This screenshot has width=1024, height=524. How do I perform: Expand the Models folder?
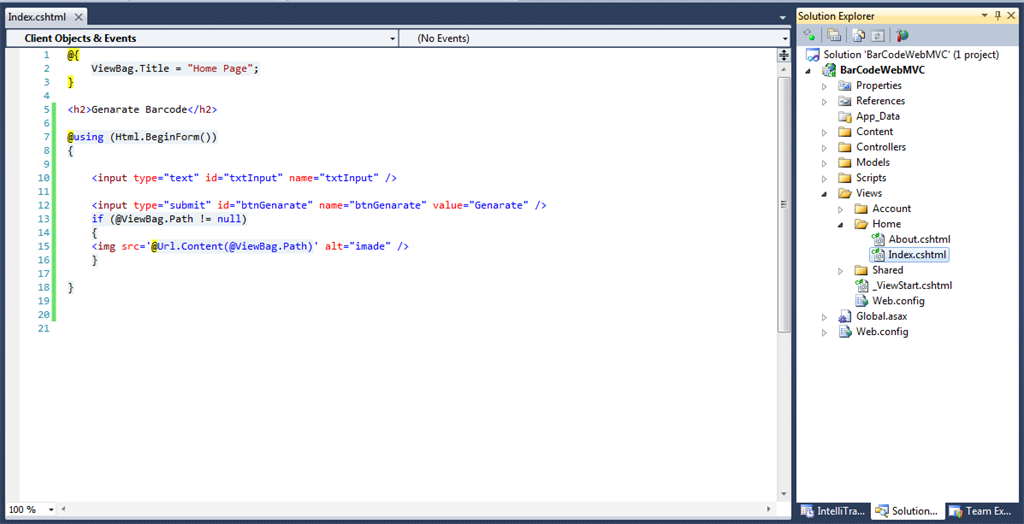pyautogui.click(x=825, y=163)
